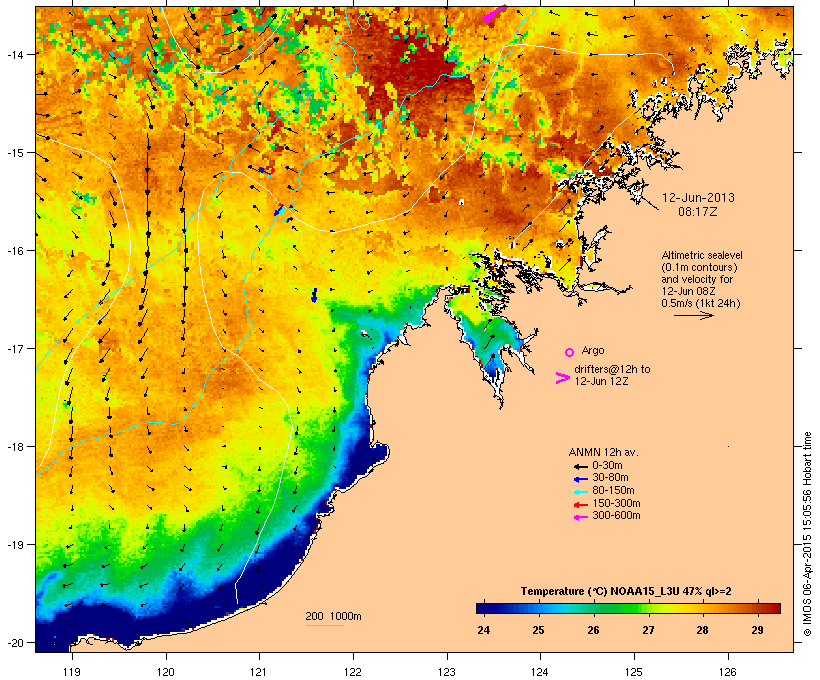The width and height of the screenshot is (820, 680).
Task: Click the latitude axis label -16
Action: tap(15, 251)
